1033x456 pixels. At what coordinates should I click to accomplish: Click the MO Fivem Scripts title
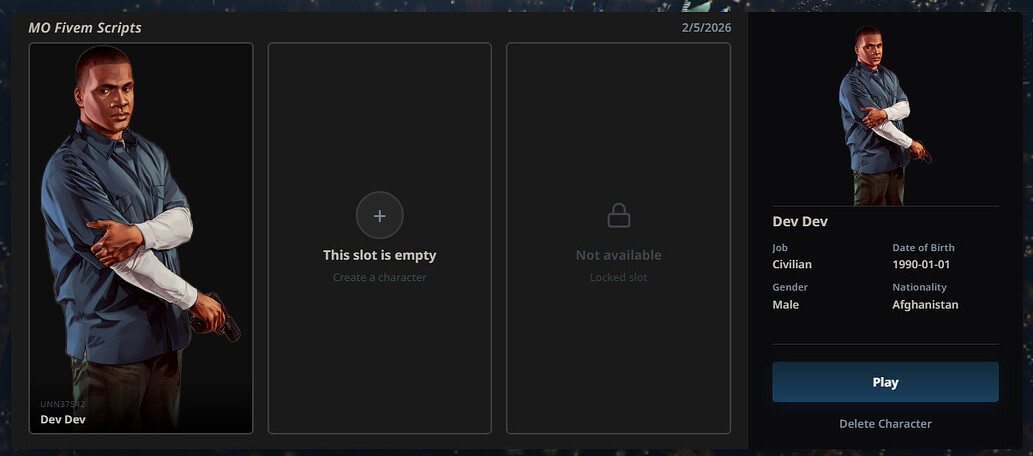tap(84, 28)
